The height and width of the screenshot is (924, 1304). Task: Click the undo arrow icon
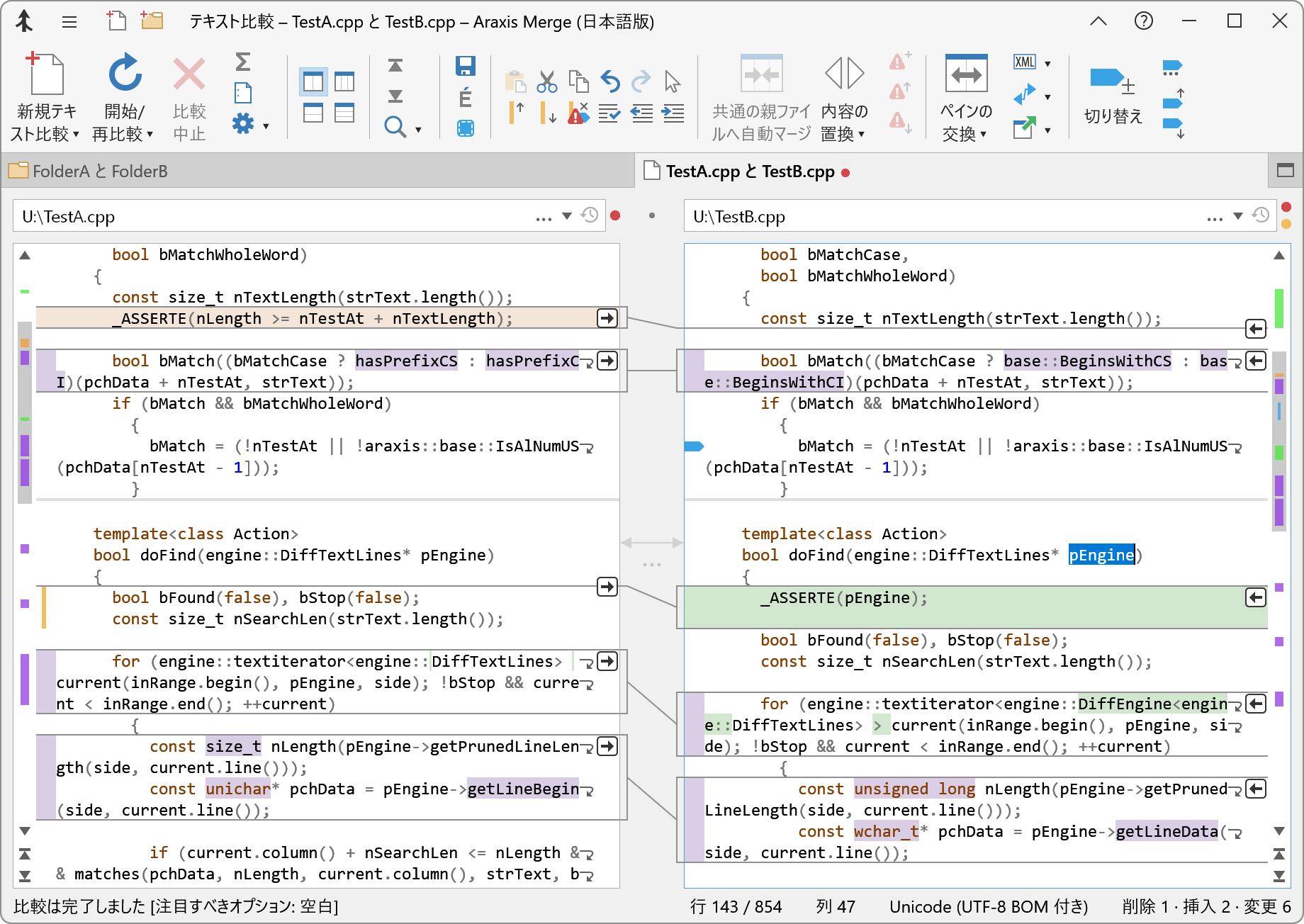pyautogui.click(x=609, y=81)
